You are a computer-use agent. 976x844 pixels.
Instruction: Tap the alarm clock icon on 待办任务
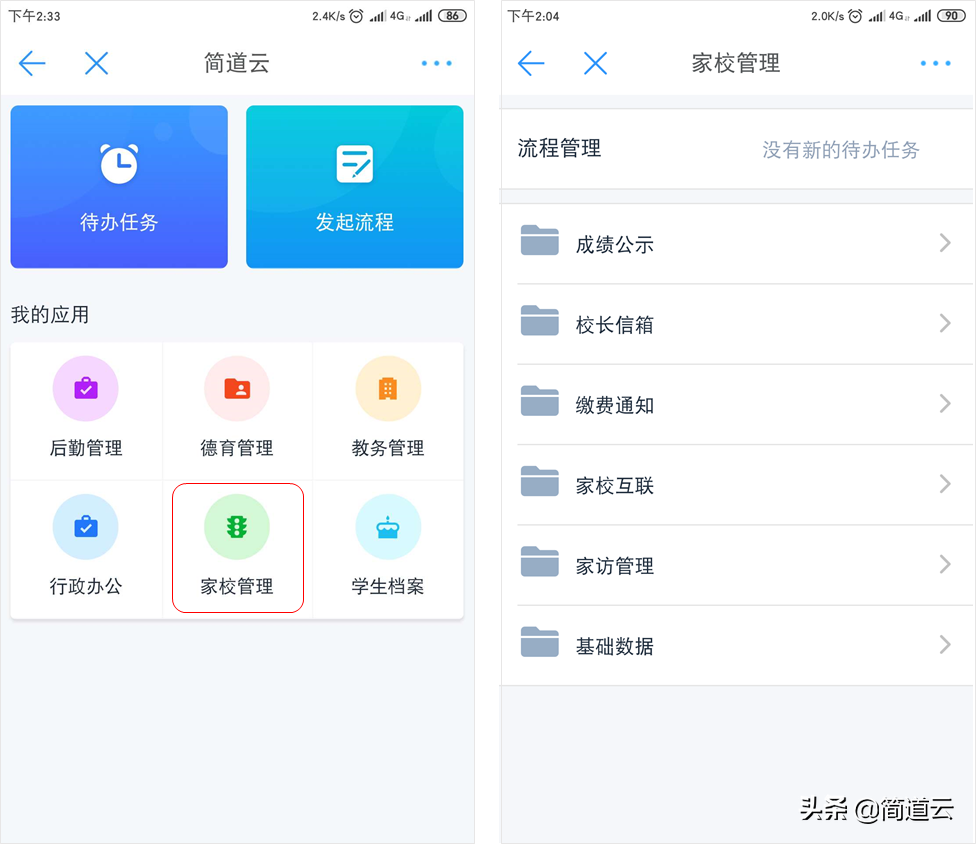119,164
